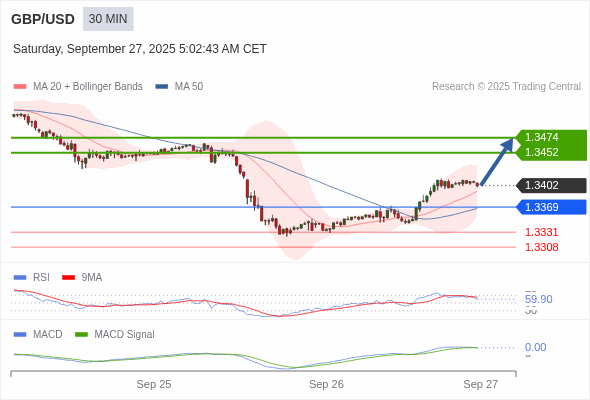The image size is (590, 400).
Task: Select the Sep 25 date axis label
Action: (154, 384)
